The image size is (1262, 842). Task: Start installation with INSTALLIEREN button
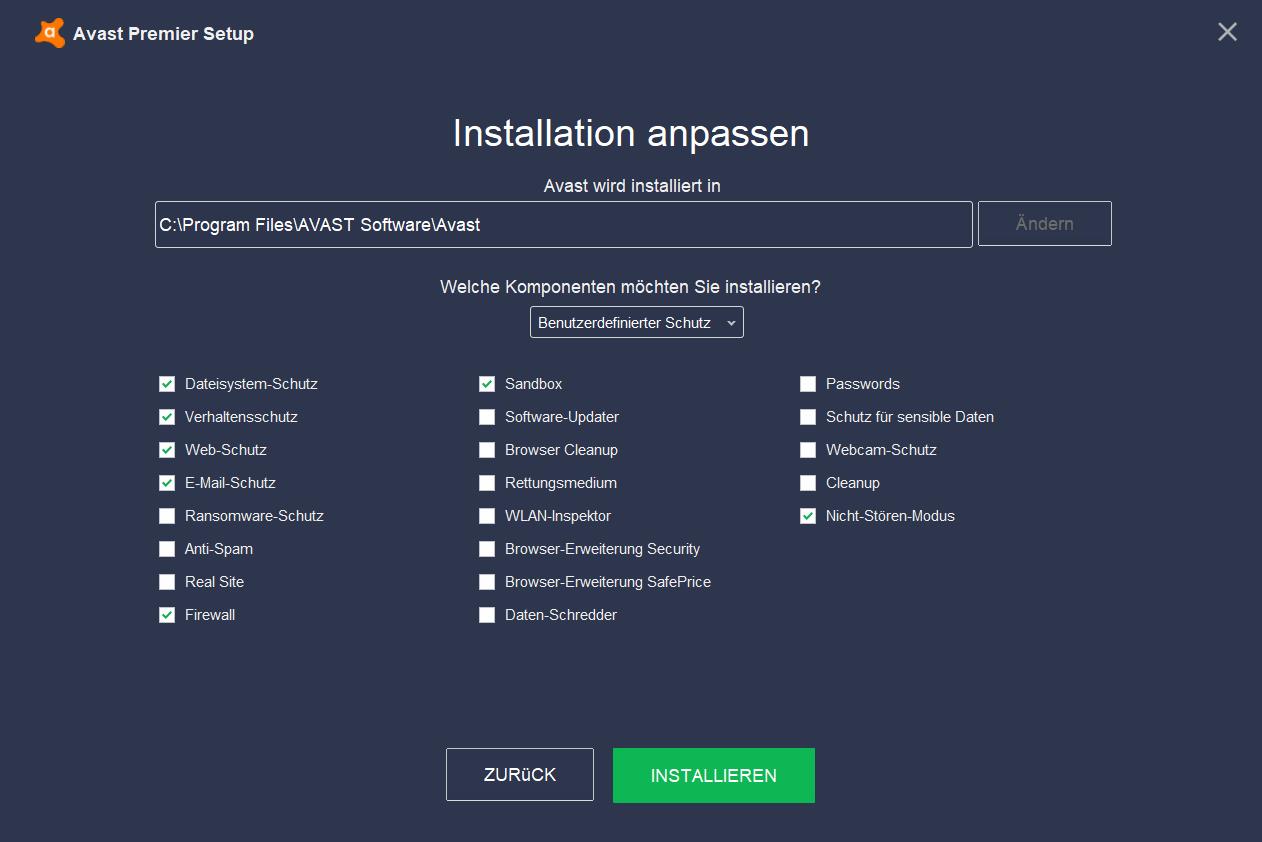pos(714,775)
